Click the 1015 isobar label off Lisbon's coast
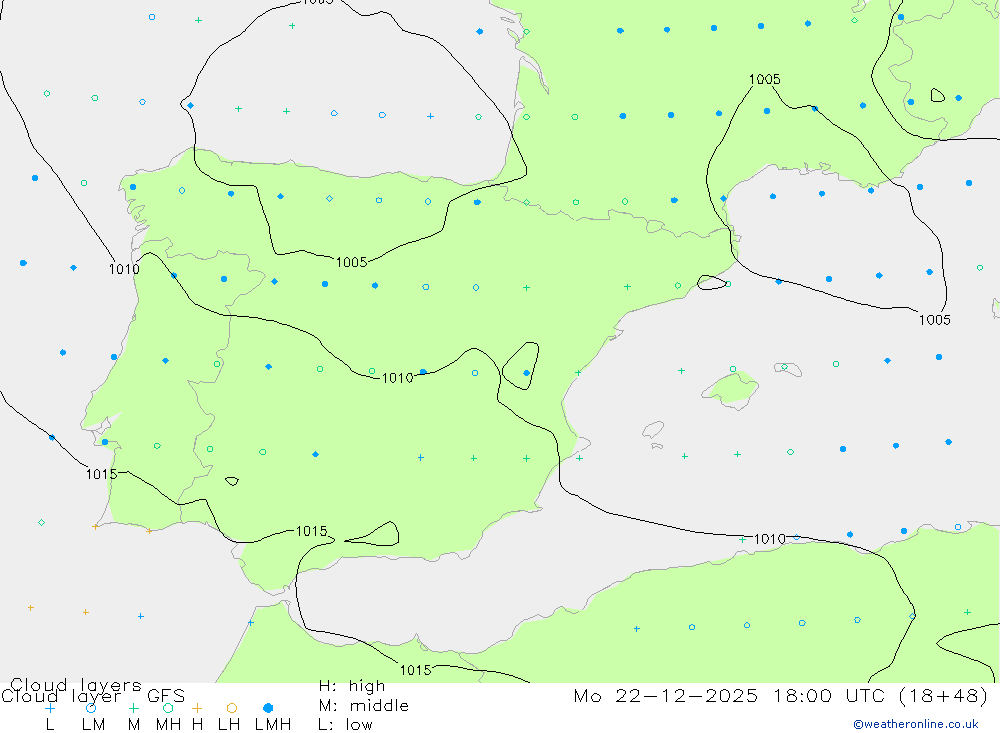This screenshot has width=1000, height=733. pyautogui.click(x=101, y=474)
